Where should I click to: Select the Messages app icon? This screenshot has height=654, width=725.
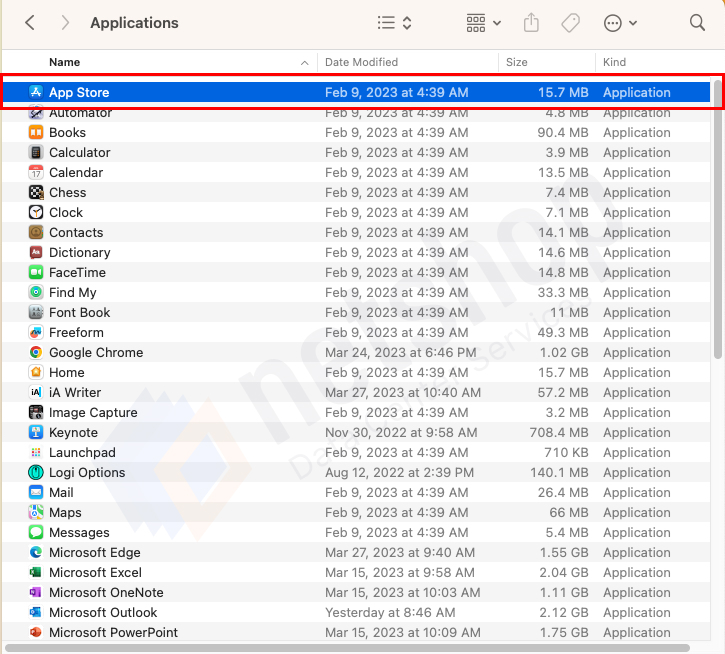(x=36, y=532)
